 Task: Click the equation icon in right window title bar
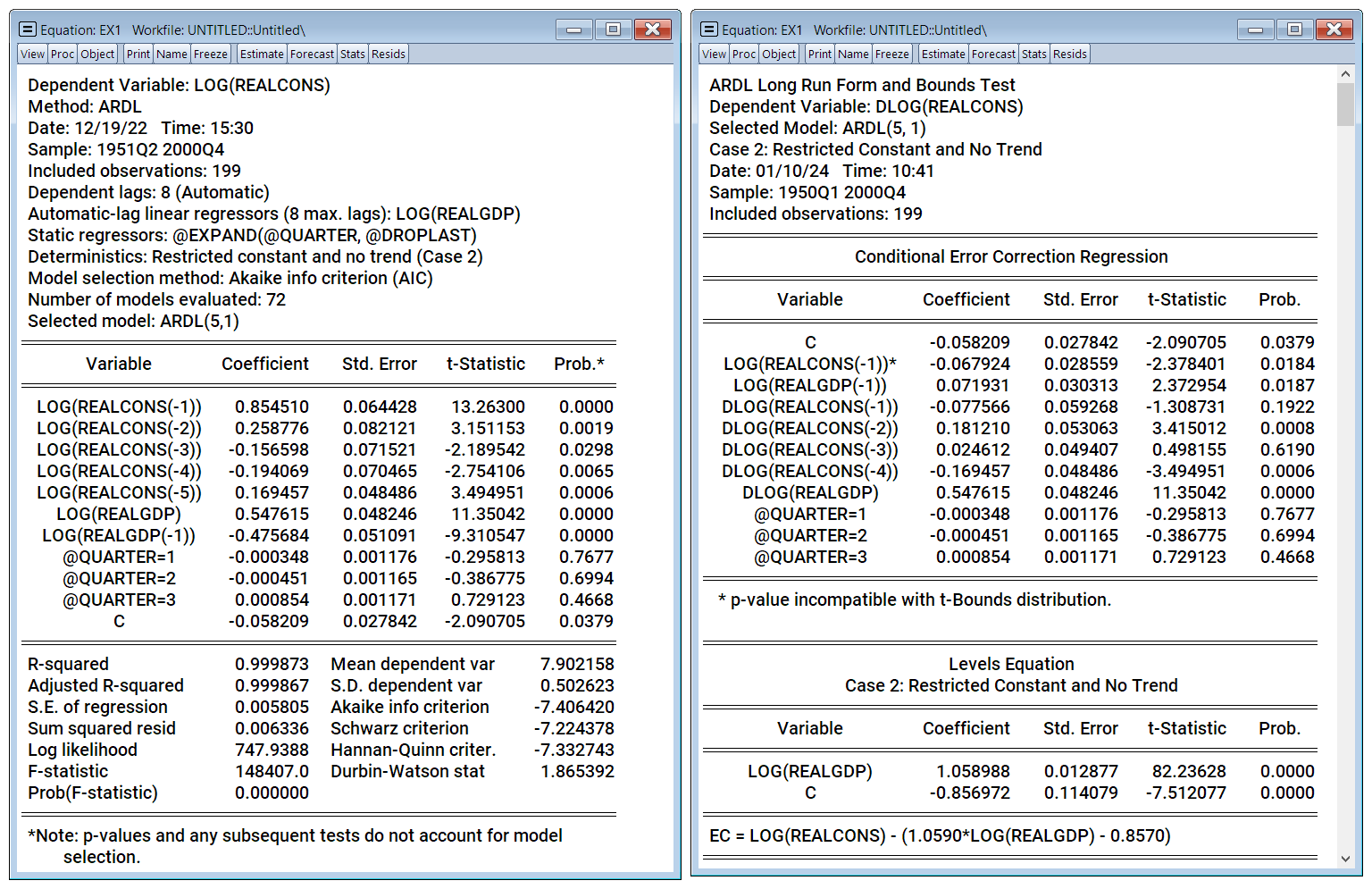pyautogui.click(x=709, y=29)
